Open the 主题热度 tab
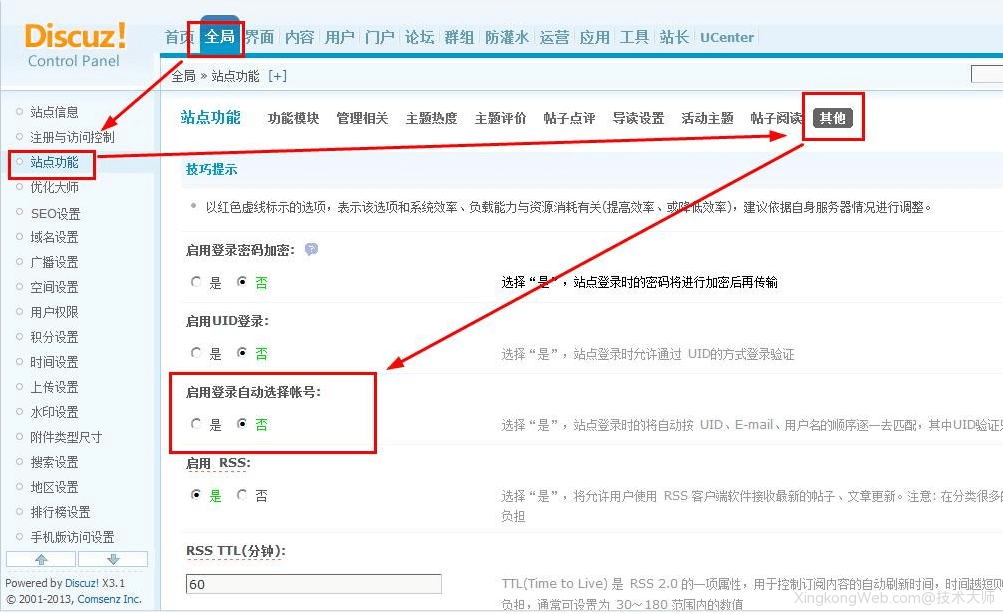 pos(430,117)
